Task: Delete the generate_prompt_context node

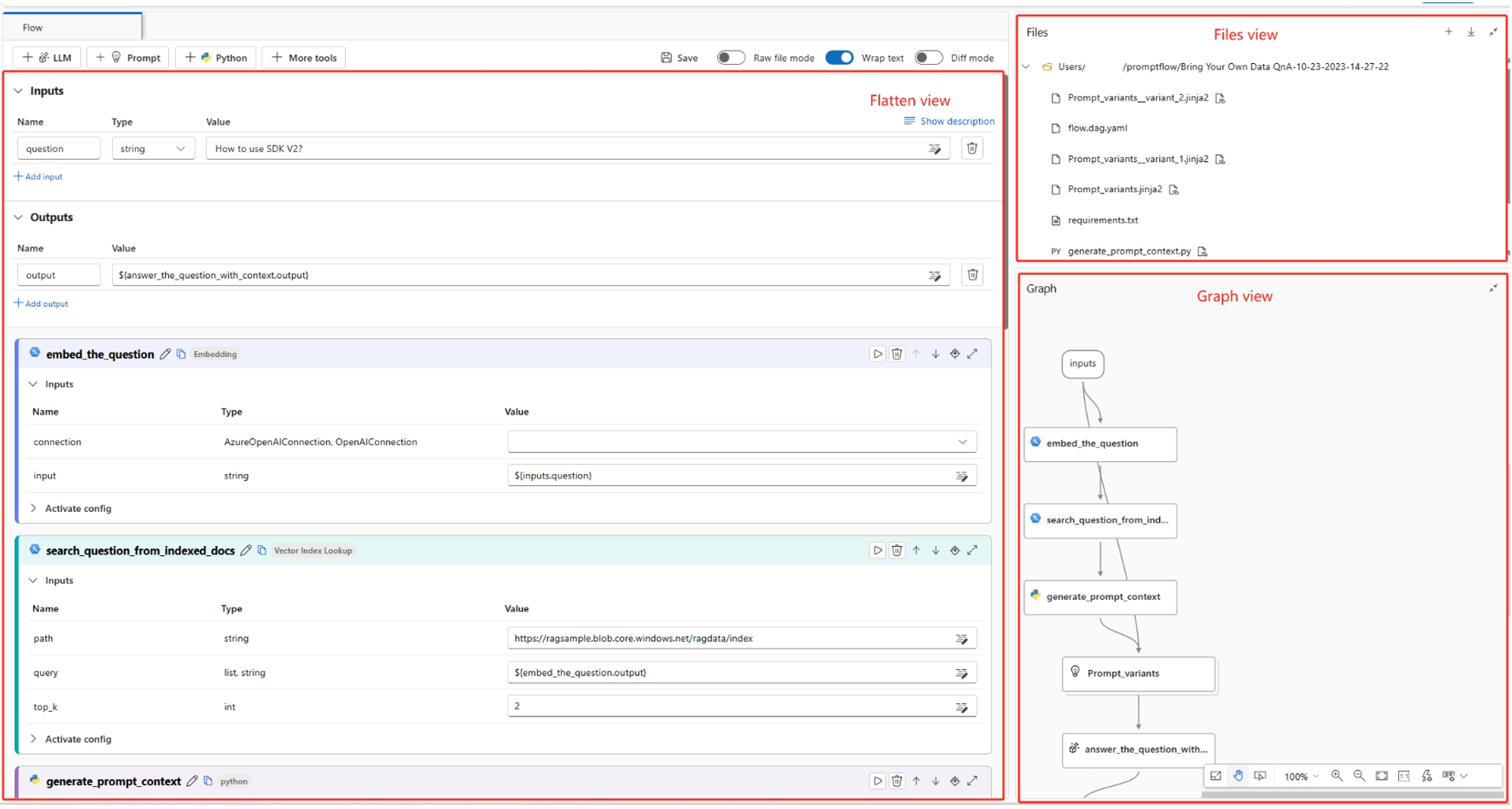Action: coord(897,781)
